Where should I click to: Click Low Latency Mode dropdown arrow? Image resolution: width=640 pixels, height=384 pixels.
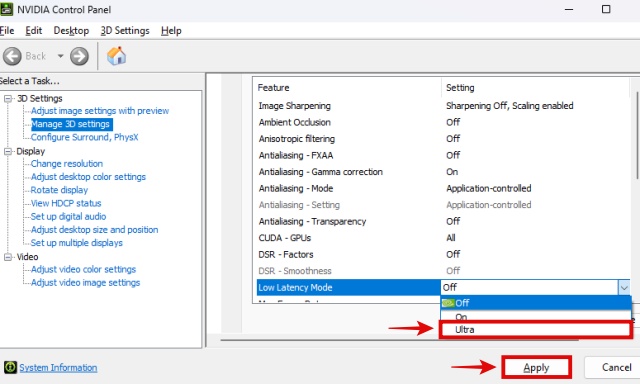(x=624, y=288)
